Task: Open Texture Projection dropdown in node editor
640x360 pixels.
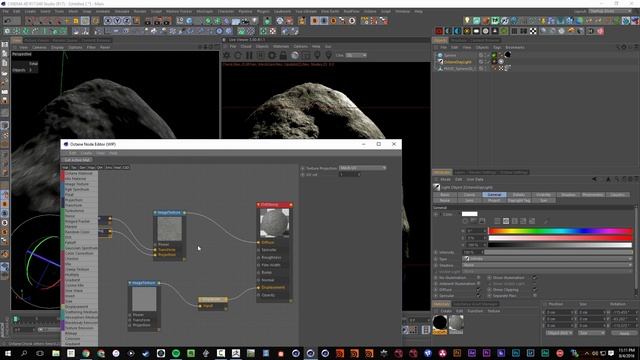Action: (362, 168)
